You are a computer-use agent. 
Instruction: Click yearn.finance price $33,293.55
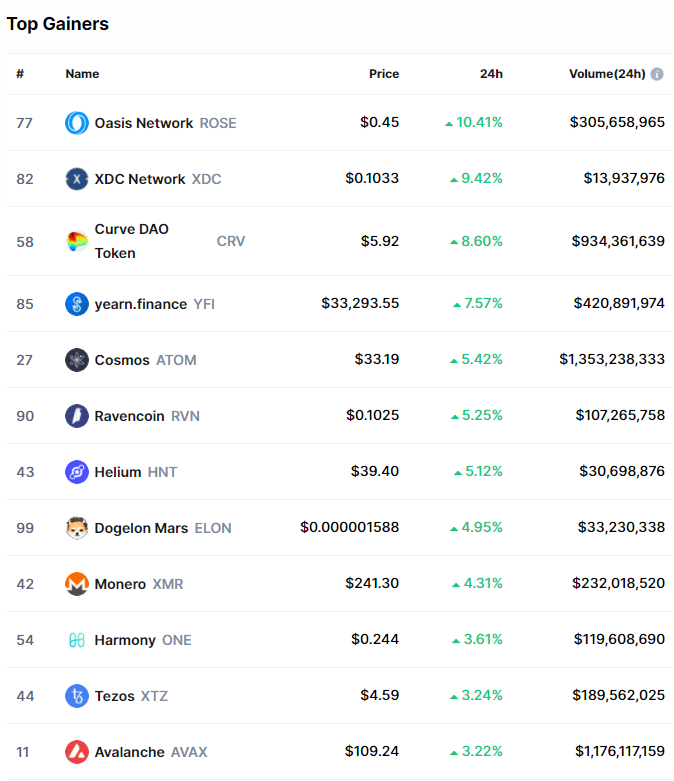point(360,304)
